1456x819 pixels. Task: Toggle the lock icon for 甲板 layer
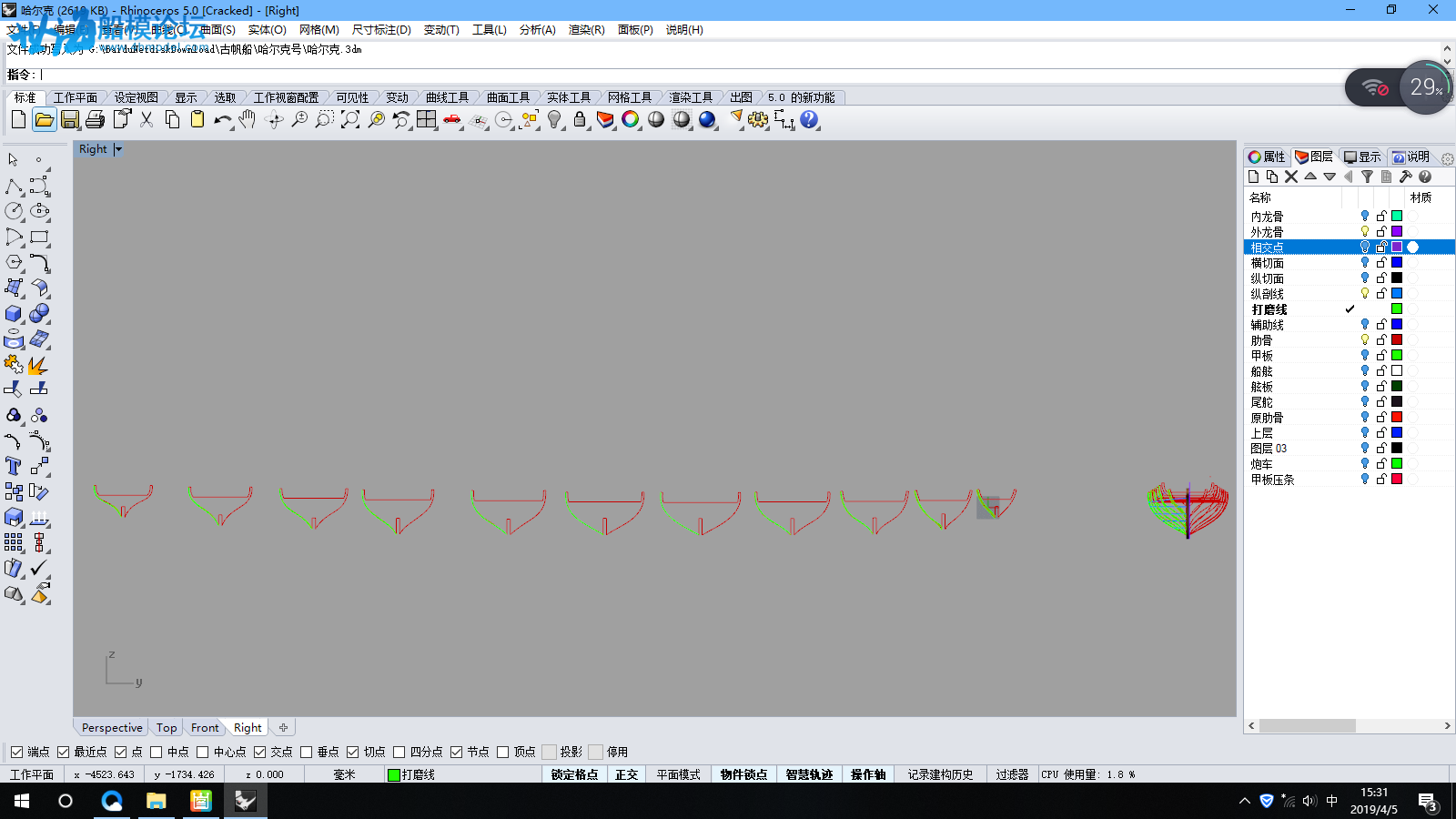pyautogui.click(x=1381, y=356)
